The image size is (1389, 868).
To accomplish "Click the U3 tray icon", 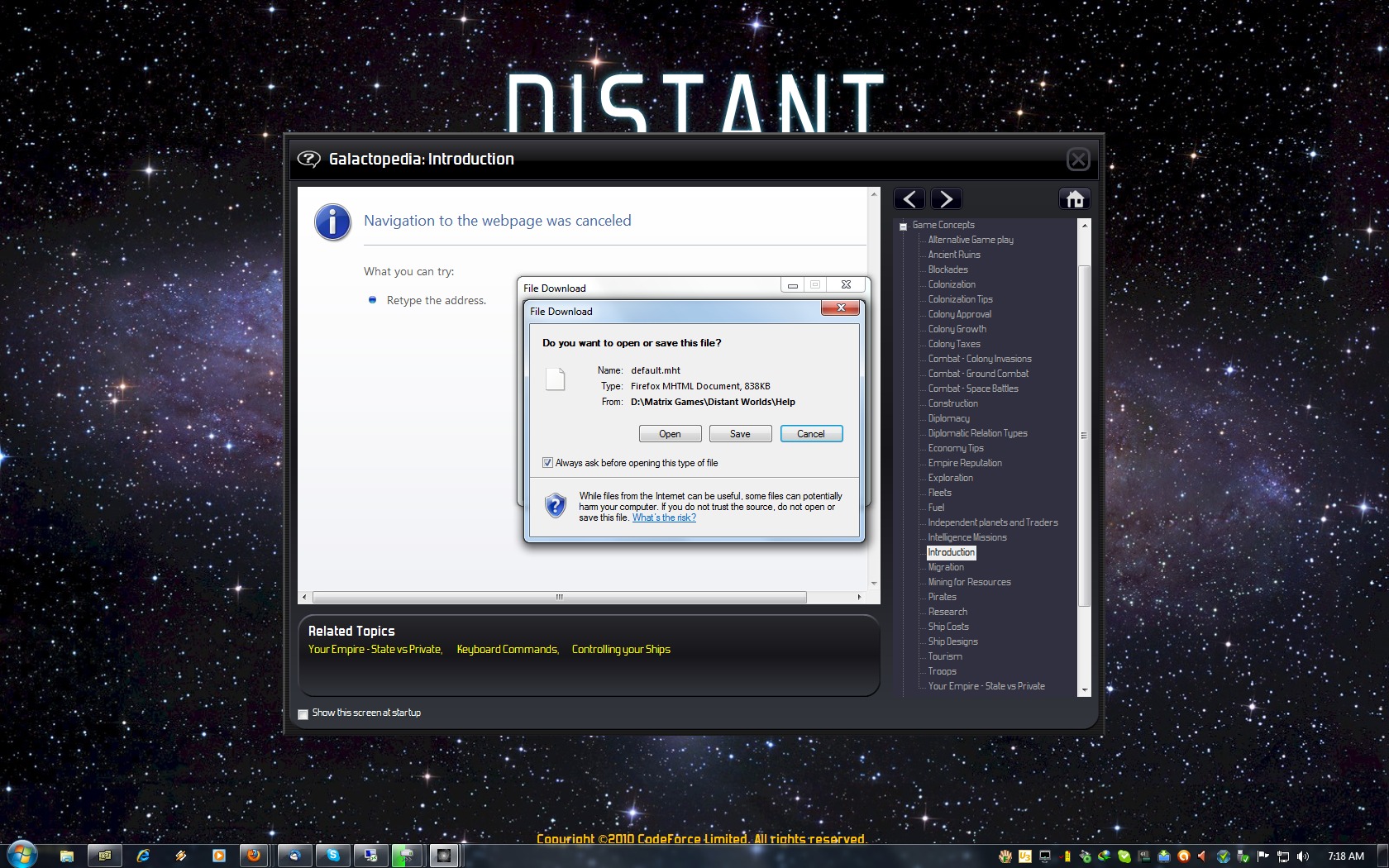I will (1025, 856).
